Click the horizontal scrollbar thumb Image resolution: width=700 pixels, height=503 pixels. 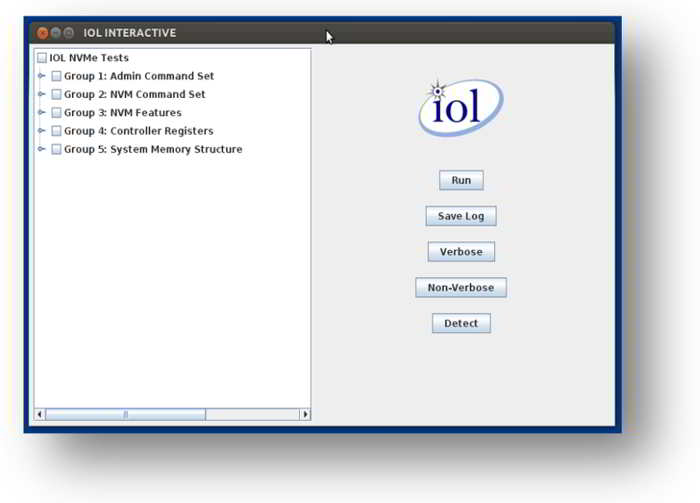[125, 414]
